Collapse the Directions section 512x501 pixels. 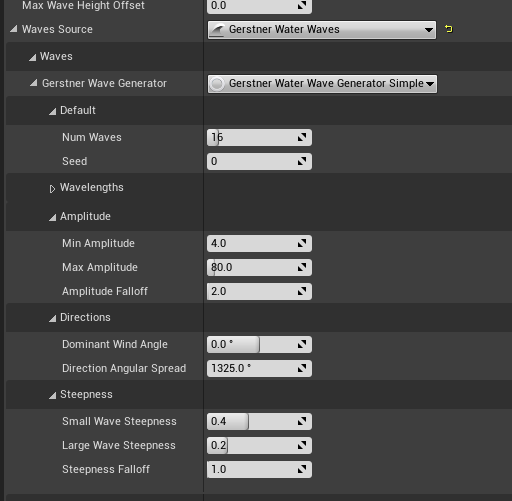[52, 319]
